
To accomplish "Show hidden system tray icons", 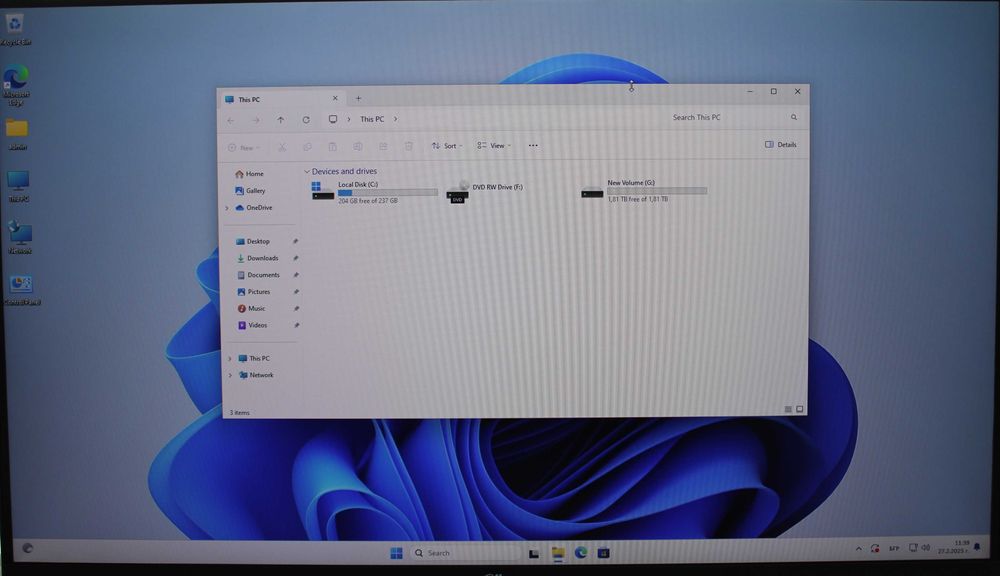I will [x=858, y=549].
